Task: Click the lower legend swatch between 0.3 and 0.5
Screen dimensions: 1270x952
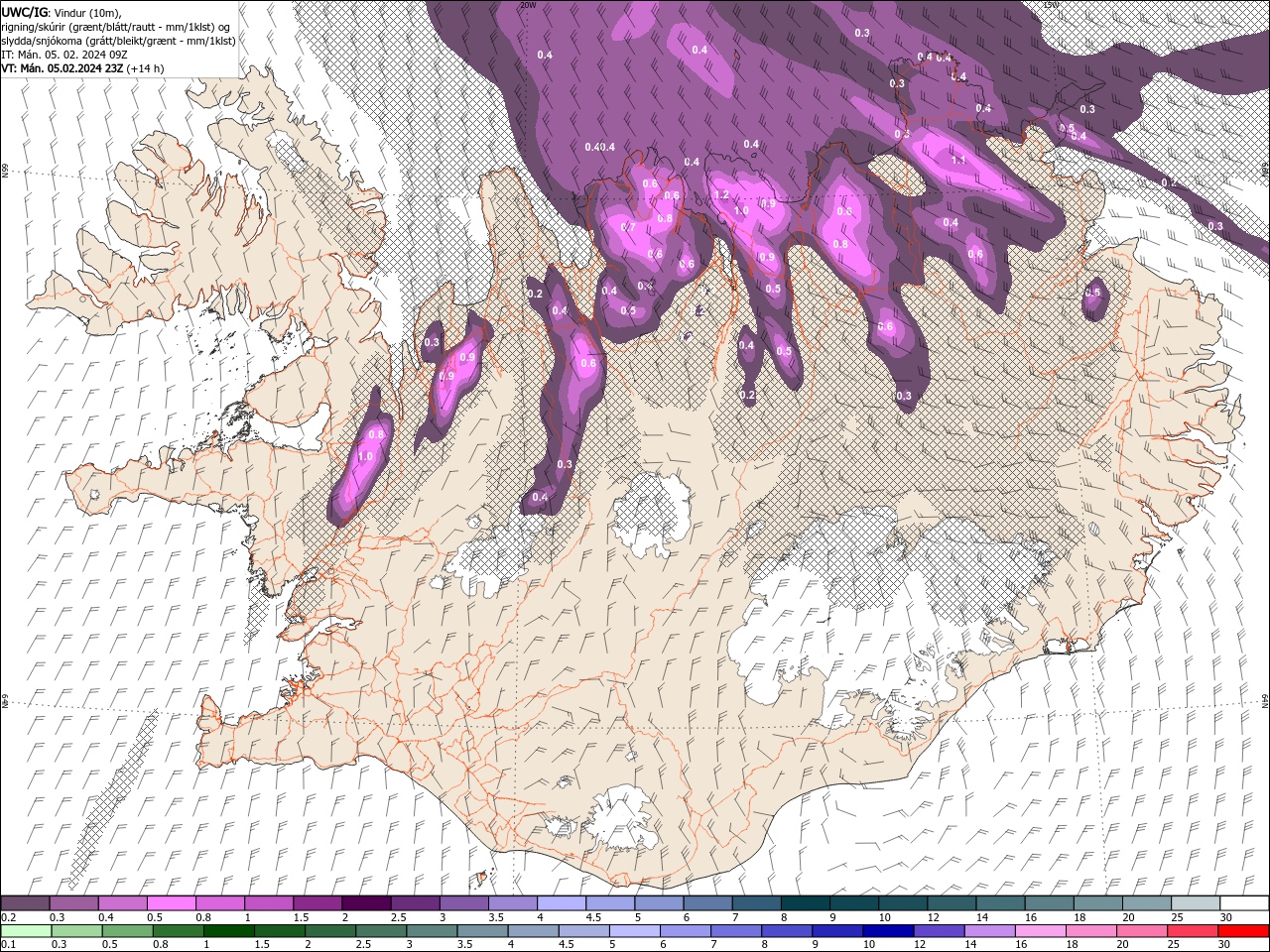Action: click(76, 931)
